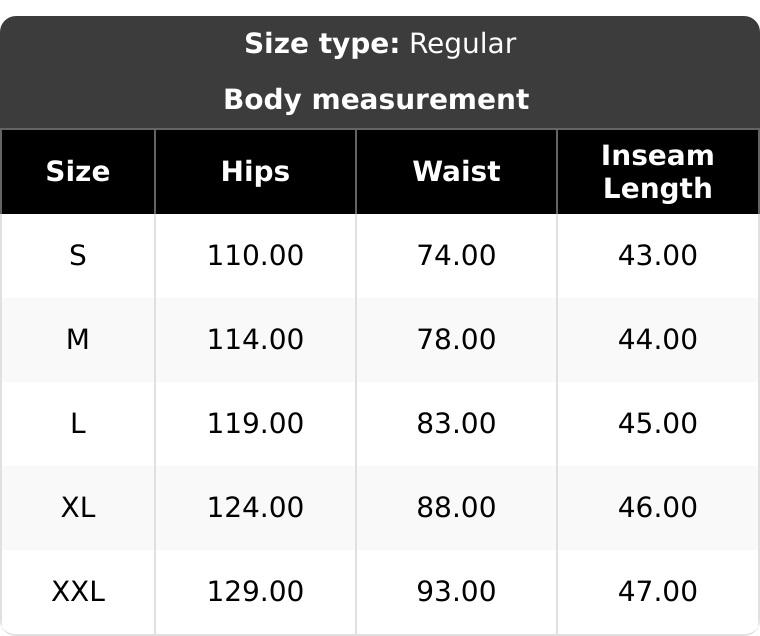760x636 pixels.
Task: Click the Hips column header
Action: pos(255,172)
